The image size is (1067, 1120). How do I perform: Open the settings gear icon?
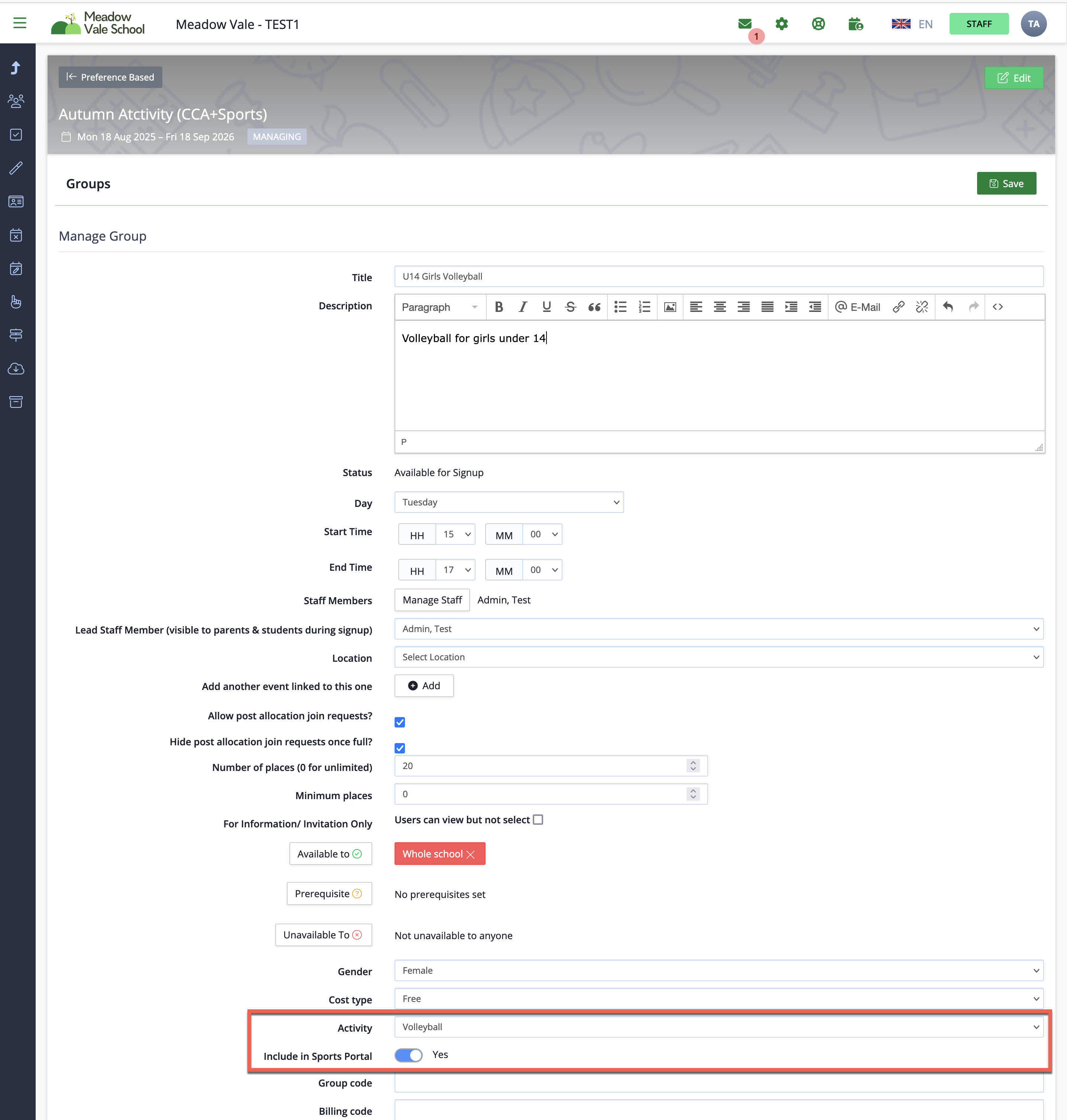coord(781,24)
